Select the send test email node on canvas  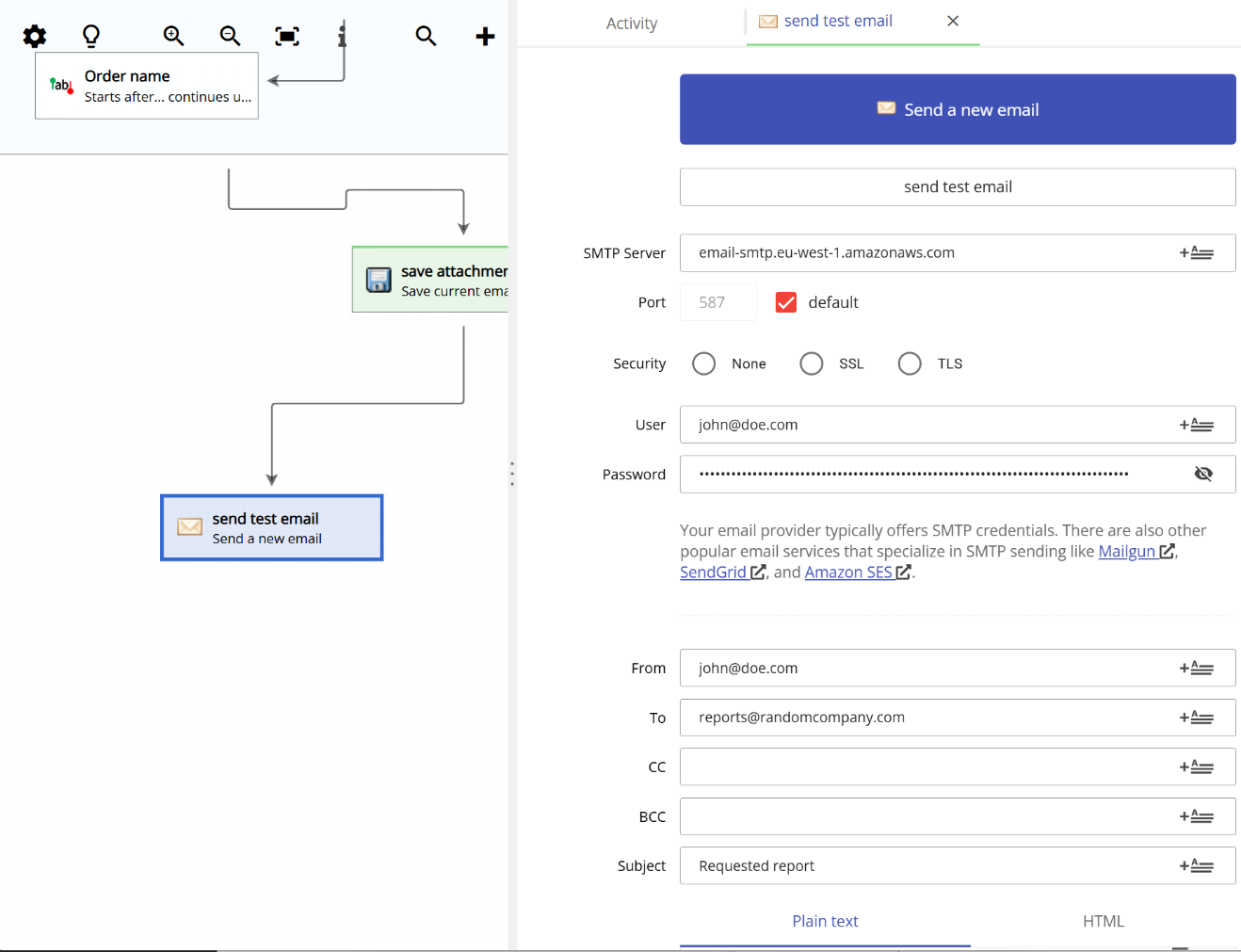click(x=271, y=527)
